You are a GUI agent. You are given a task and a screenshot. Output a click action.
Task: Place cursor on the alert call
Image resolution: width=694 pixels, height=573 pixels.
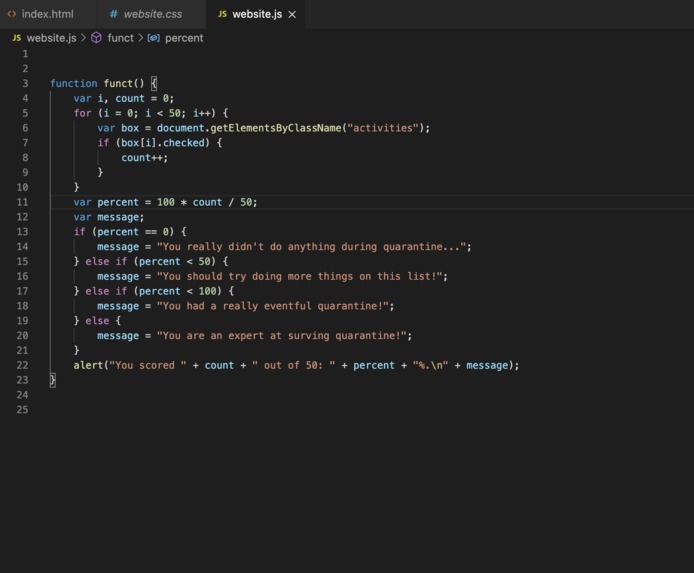(88, 365)
